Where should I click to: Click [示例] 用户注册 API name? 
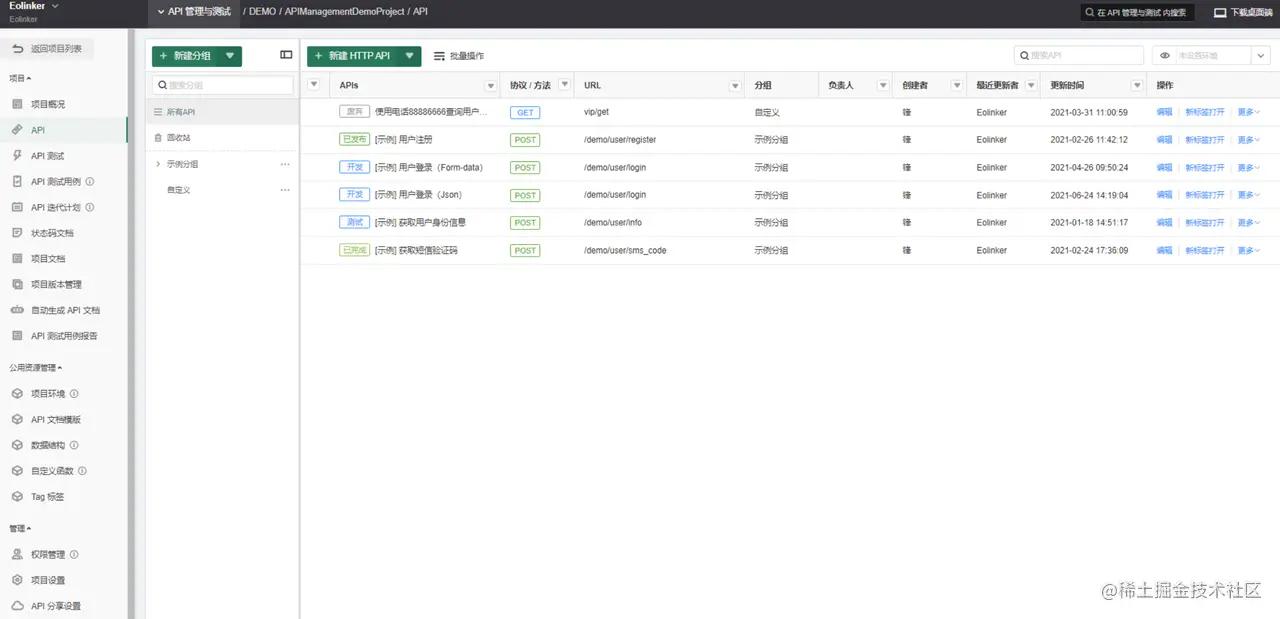(404, 140)
